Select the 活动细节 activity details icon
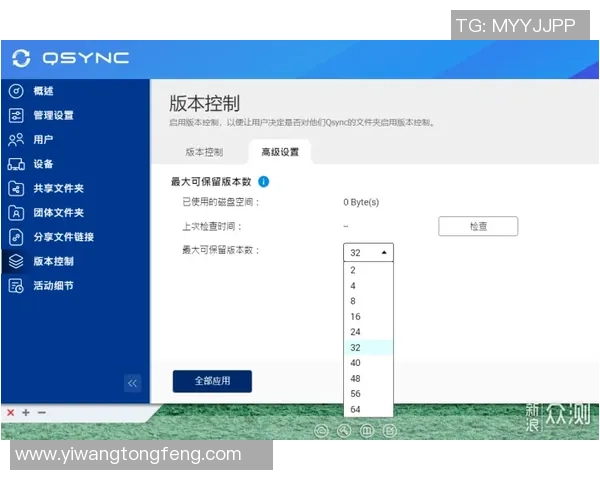The width and height of the screenshot is (600, 480). tap(16, 286)
